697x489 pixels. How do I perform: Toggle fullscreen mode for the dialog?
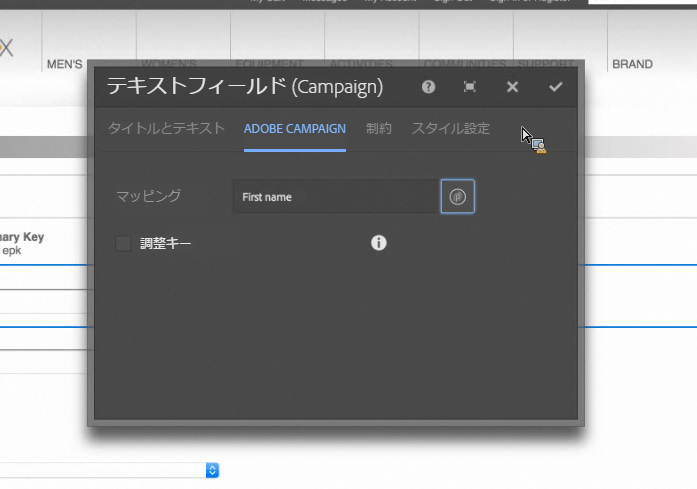(x=469, y=87)
